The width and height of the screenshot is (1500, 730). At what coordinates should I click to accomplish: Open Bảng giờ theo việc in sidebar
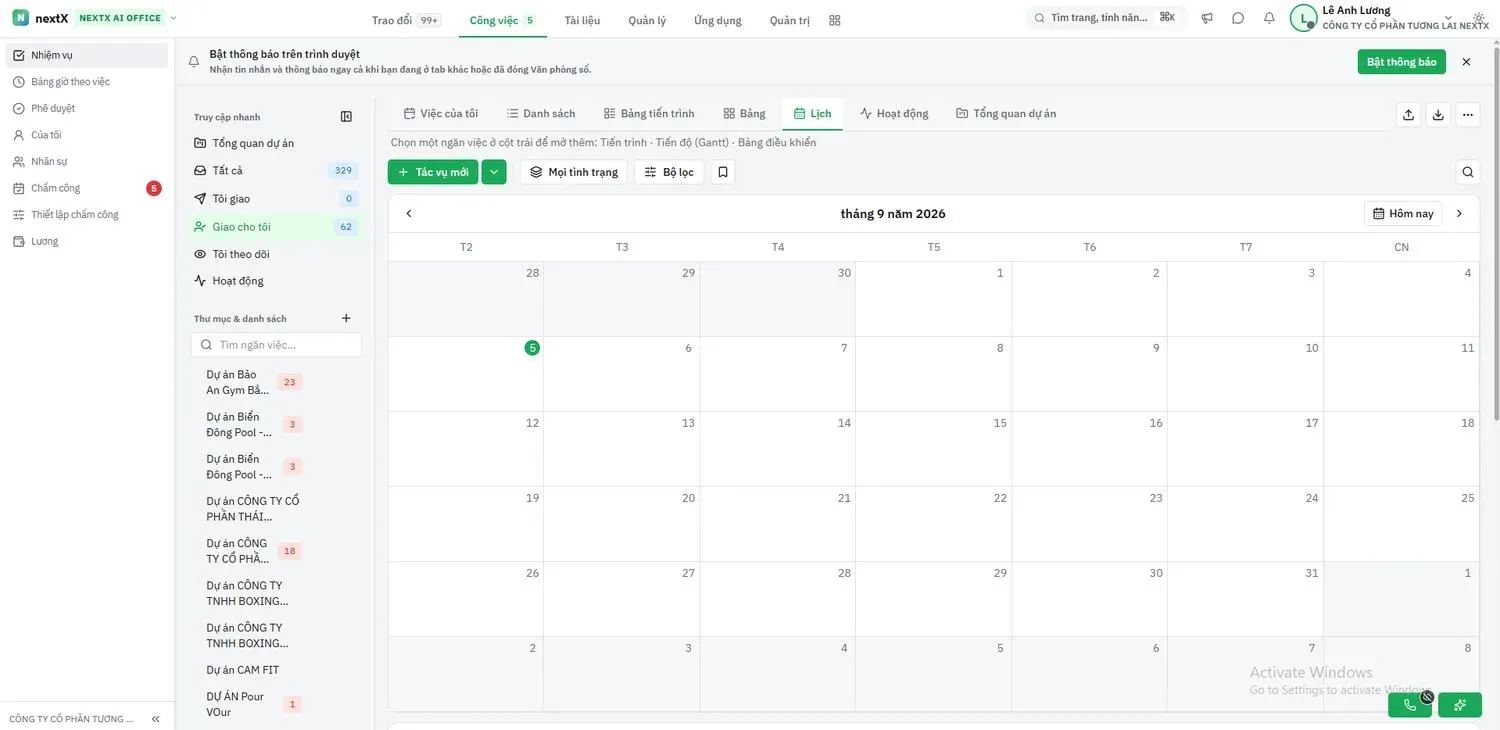click(87, 82)
